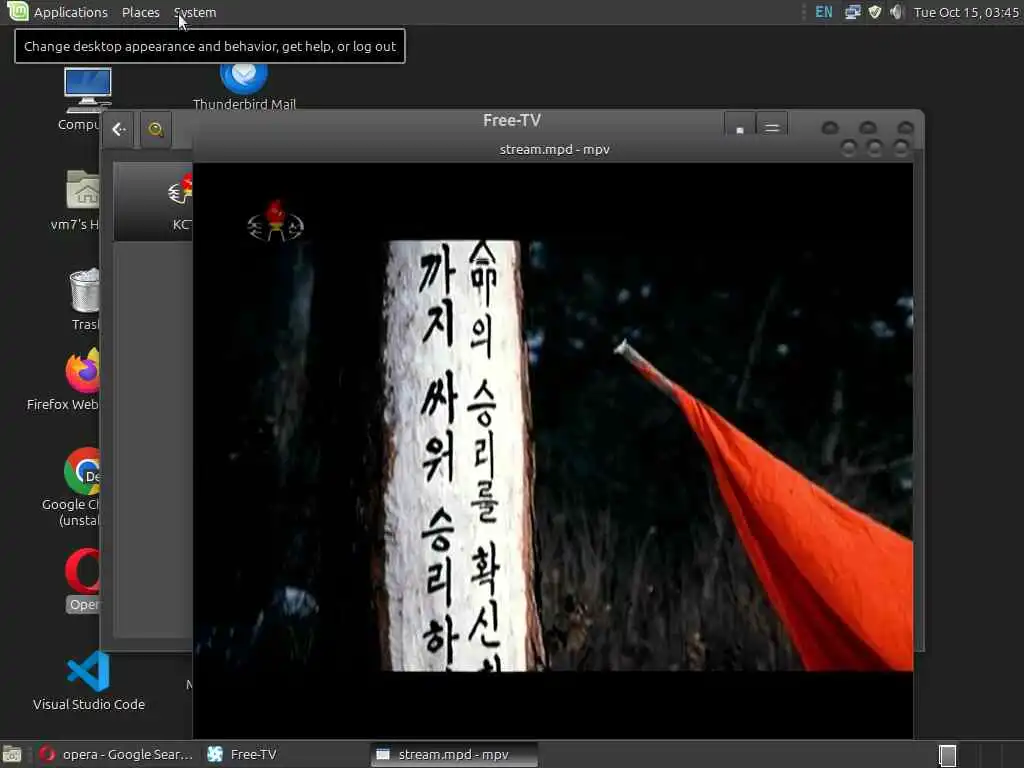The height and width of the screenshot is (768, 1024).
Task: Click the mpv video playback area
Action: (x=552, y=451)
